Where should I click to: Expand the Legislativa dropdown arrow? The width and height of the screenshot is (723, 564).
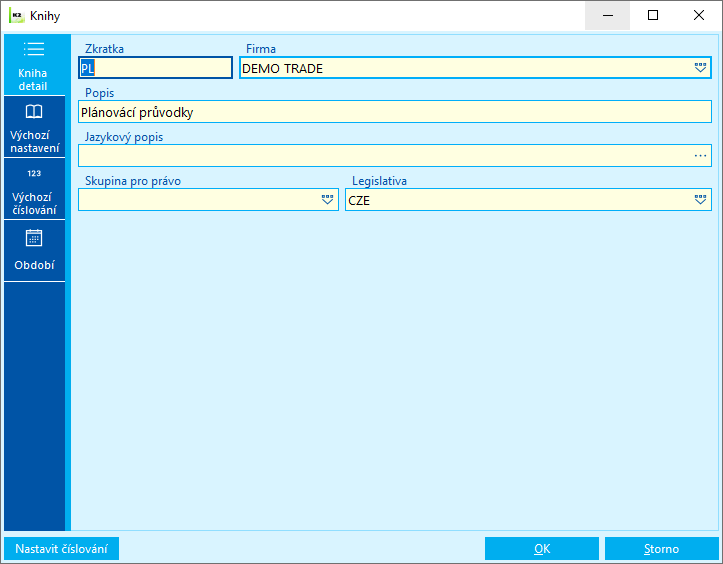(700, 200)
